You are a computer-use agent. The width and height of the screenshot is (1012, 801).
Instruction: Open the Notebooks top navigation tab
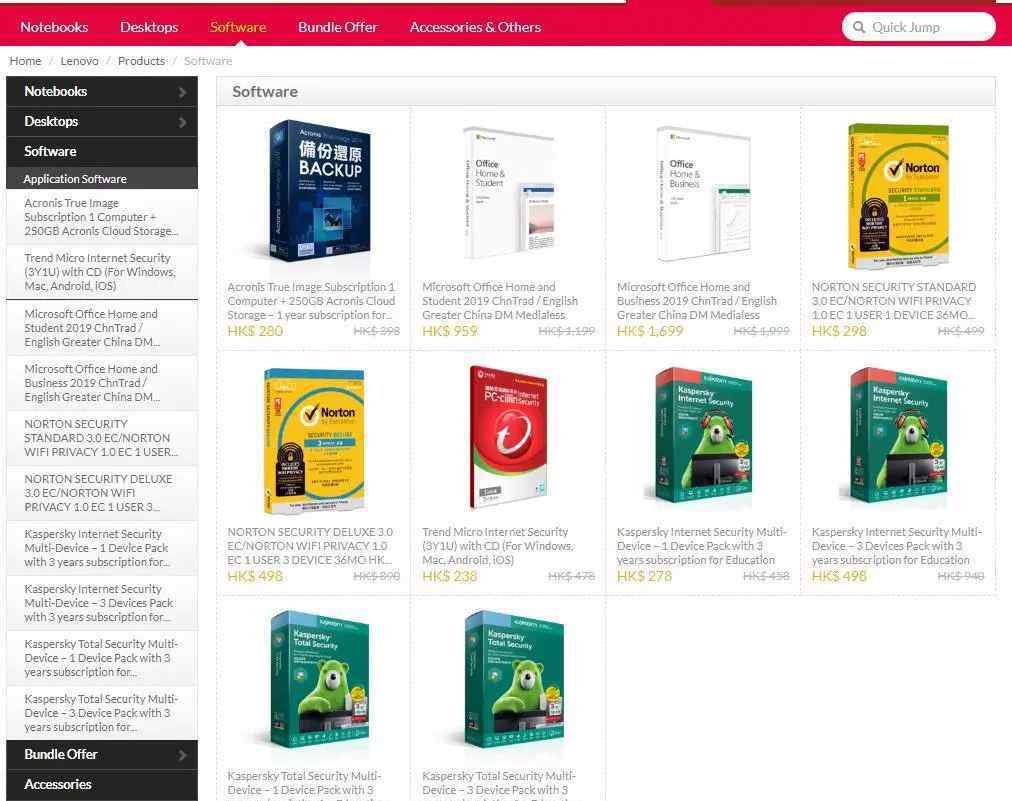point(54,27)
